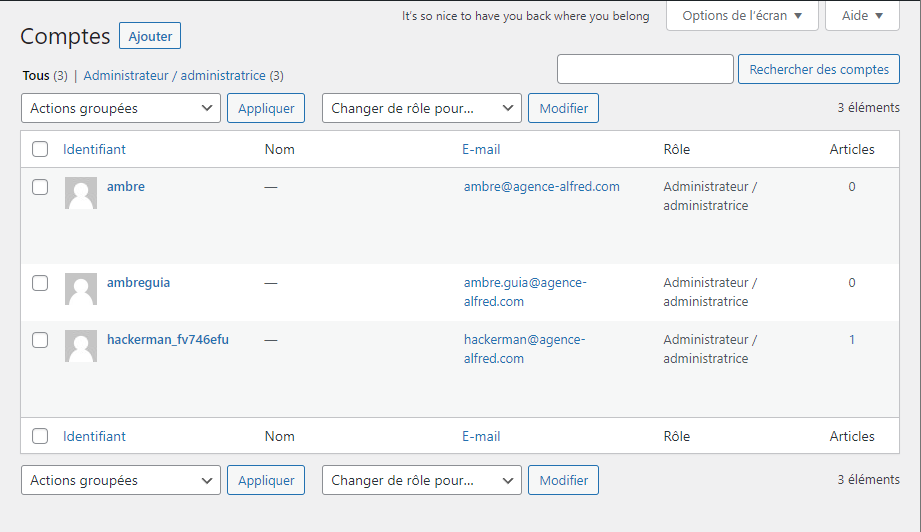Expand the top Changer de rôle pour dropdown
Screen dimensions: 921x532
pos(421,108)
